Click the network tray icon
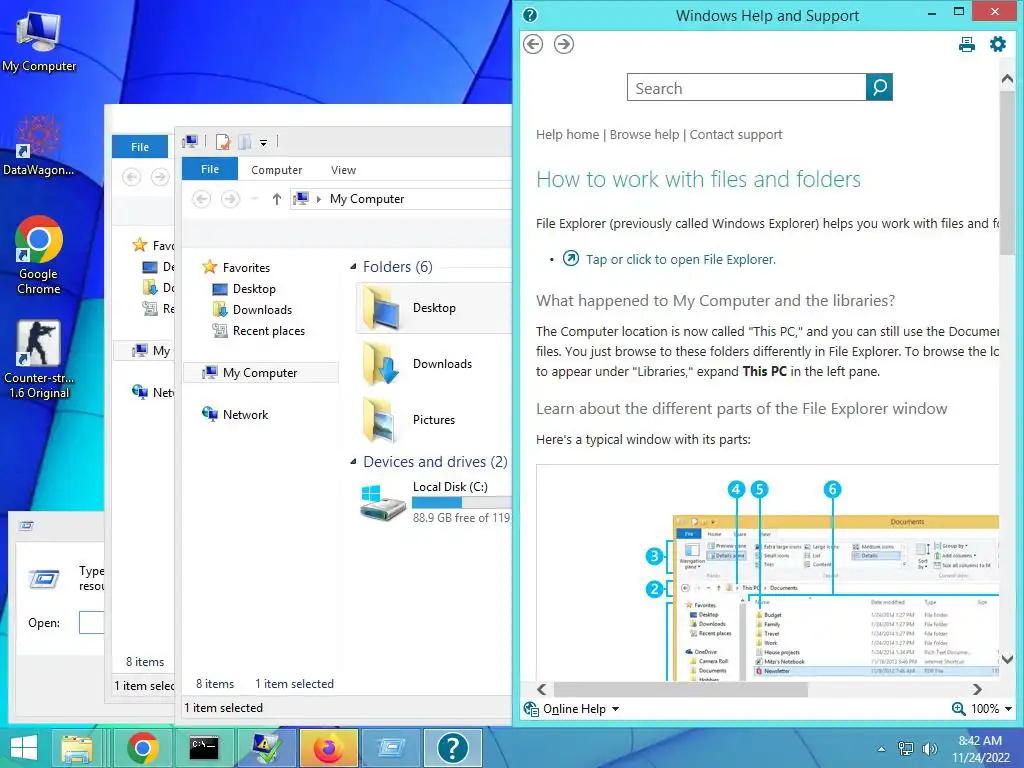 [906, 748]
